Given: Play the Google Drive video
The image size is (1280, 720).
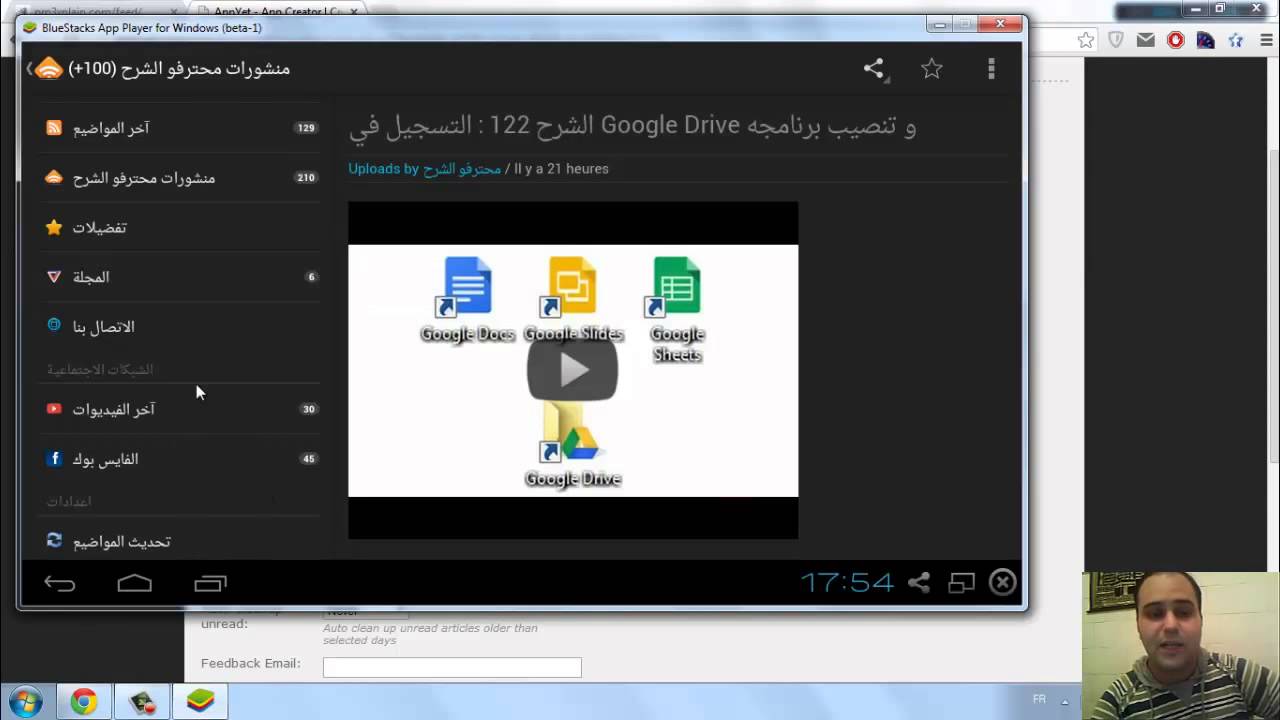Looking at the screenshot, I should point(572,370).
